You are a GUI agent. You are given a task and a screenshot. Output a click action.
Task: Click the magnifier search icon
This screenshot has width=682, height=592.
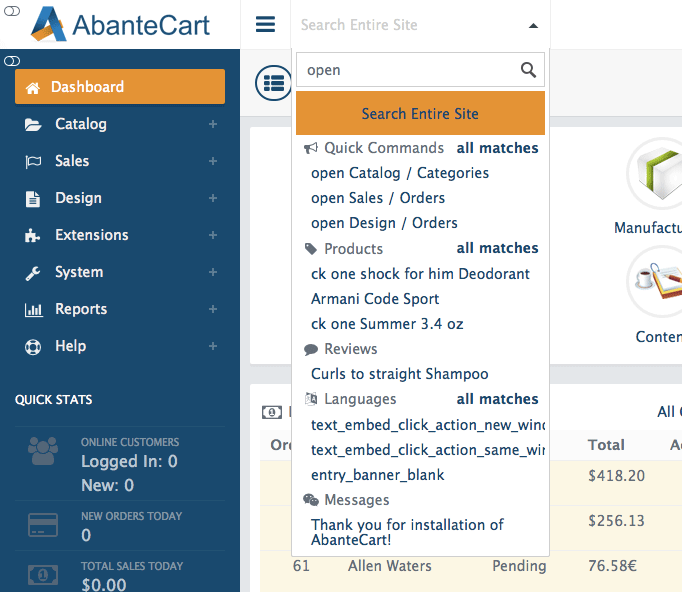click(528, 70)
